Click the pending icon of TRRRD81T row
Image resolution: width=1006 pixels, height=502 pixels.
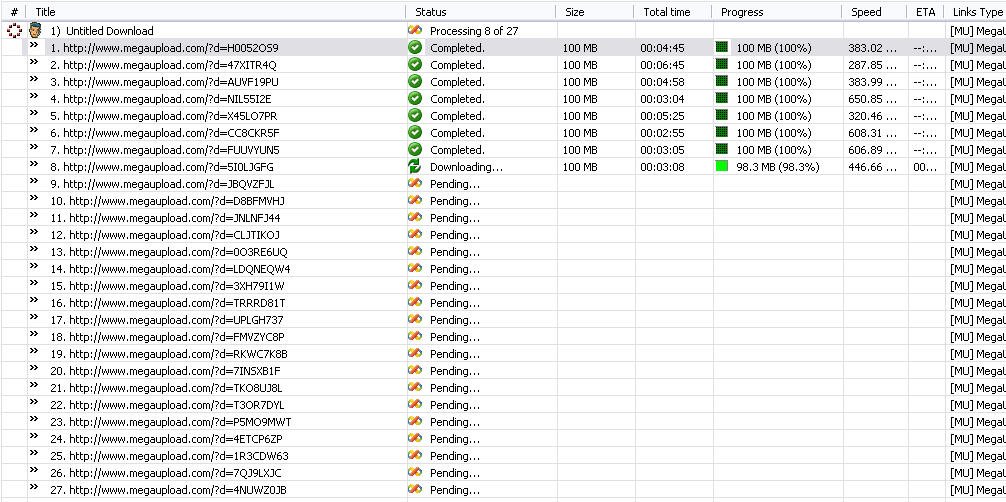tap(415, 302)
